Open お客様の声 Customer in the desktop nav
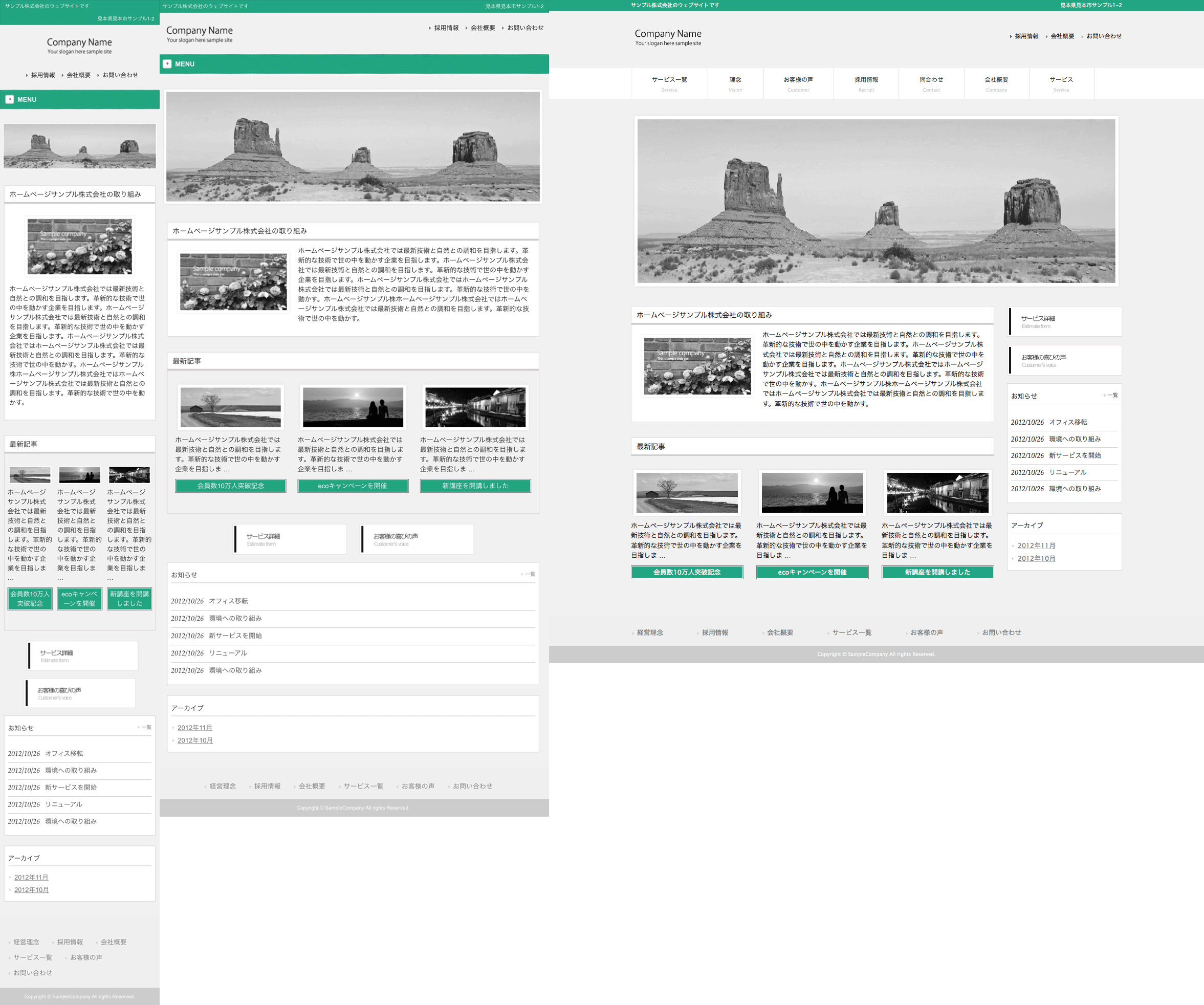1204x1005 pixels. 798,83
